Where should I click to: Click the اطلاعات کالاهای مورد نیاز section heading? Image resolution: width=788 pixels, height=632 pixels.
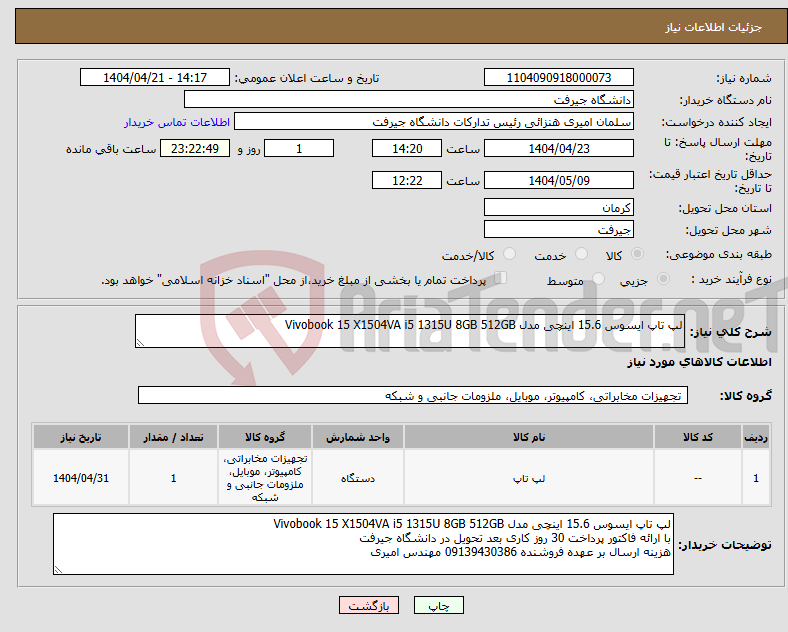pyautogui.click(x=699, y=362)
